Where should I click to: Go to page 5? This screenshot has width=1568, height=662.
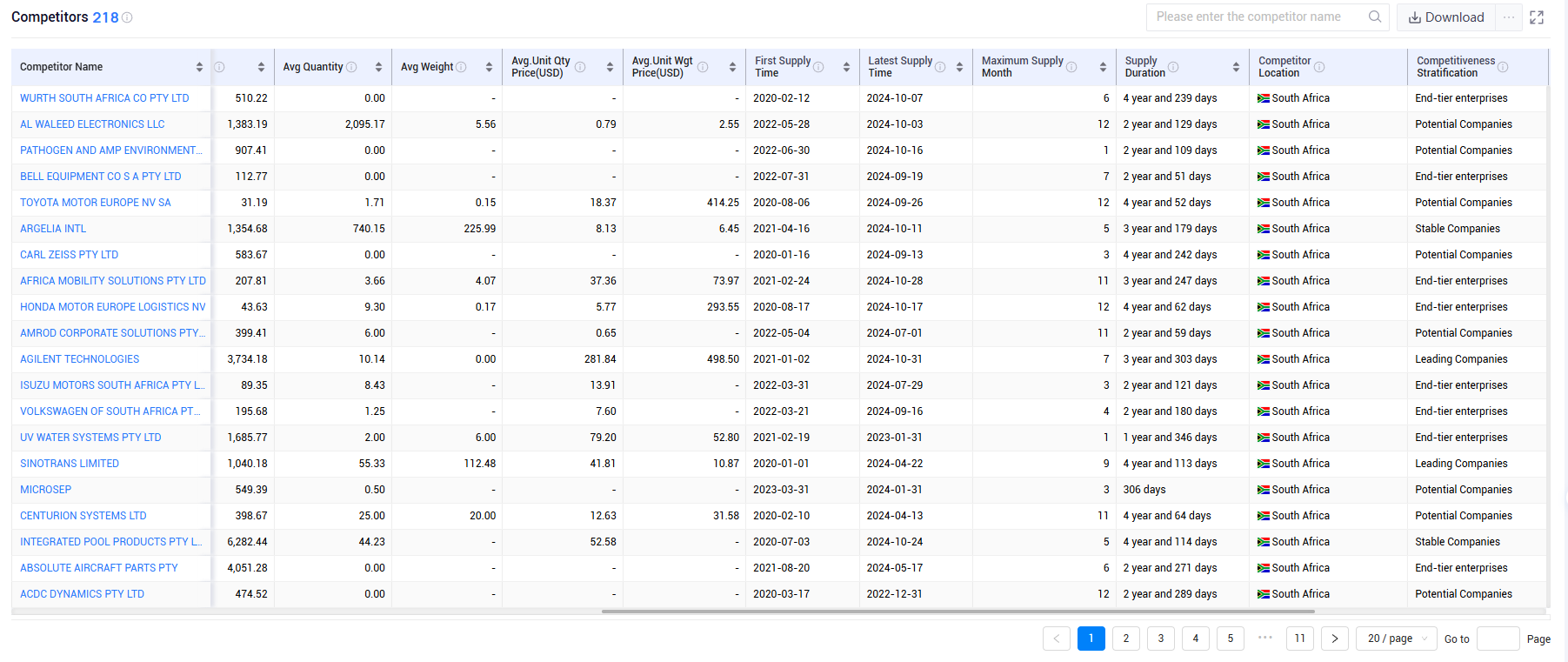1231,639
